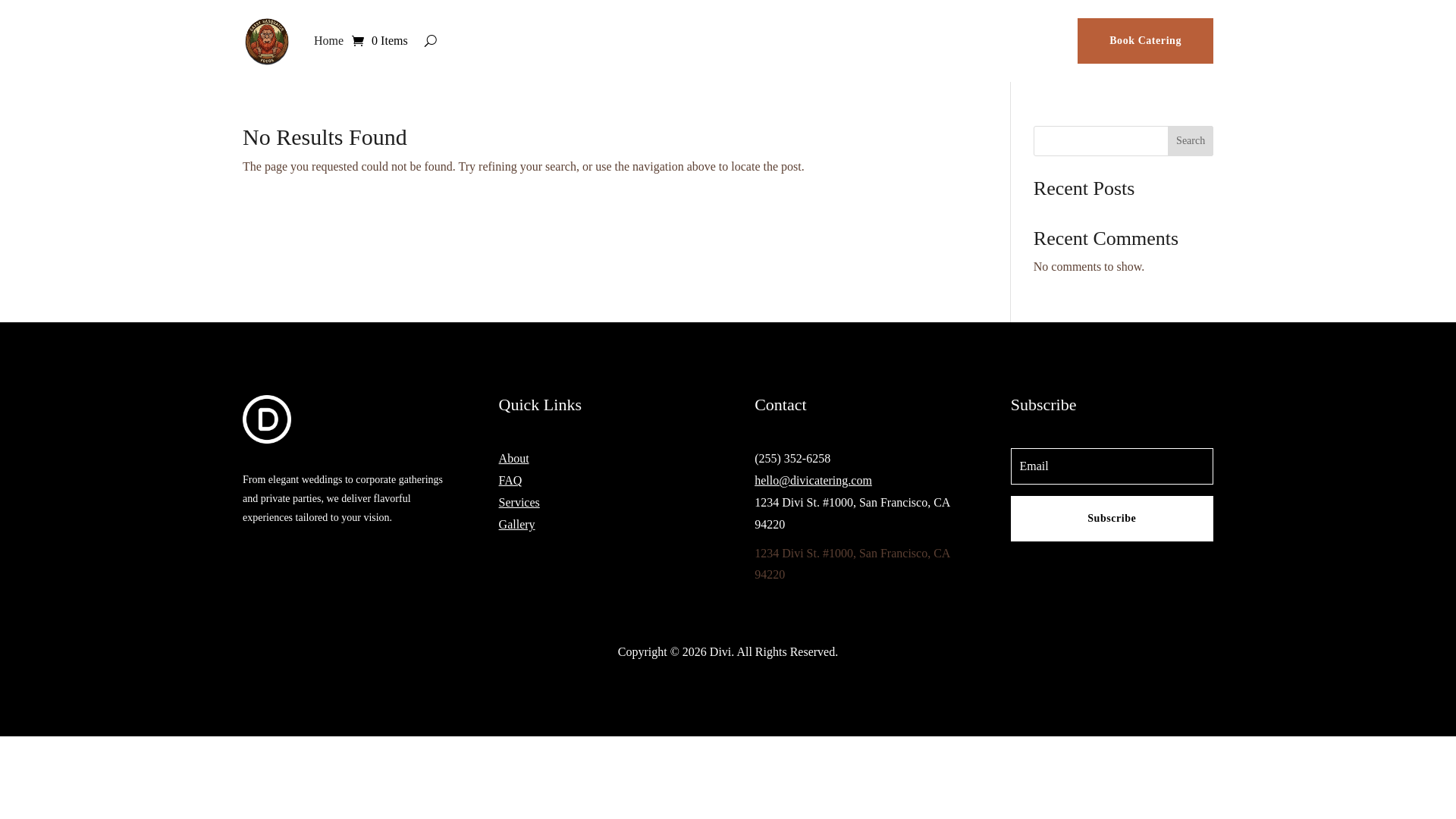Click the copyright 2026 Divi text

(728, 652)
